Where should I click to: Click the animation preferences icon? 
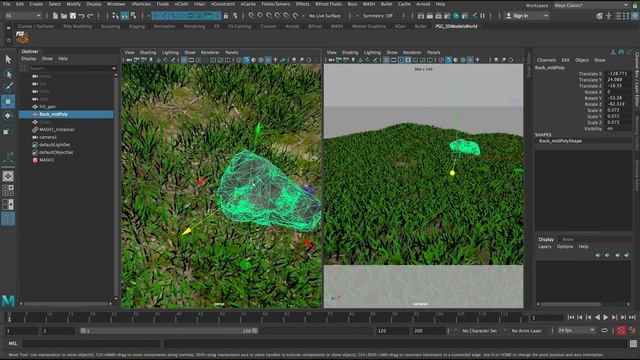[632, 331]
